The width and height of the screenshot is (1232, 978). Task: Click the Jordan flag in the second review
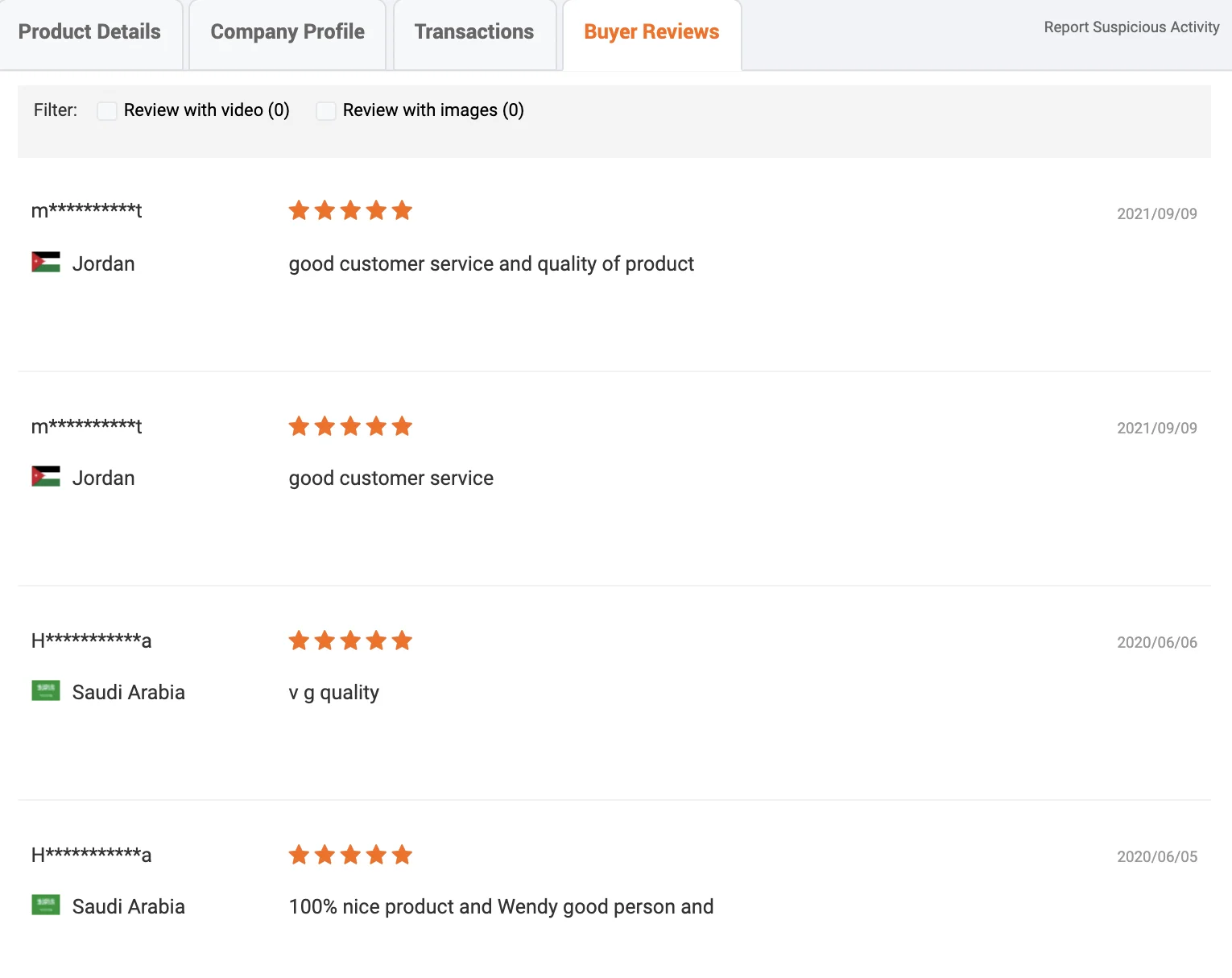coord(46,476)
